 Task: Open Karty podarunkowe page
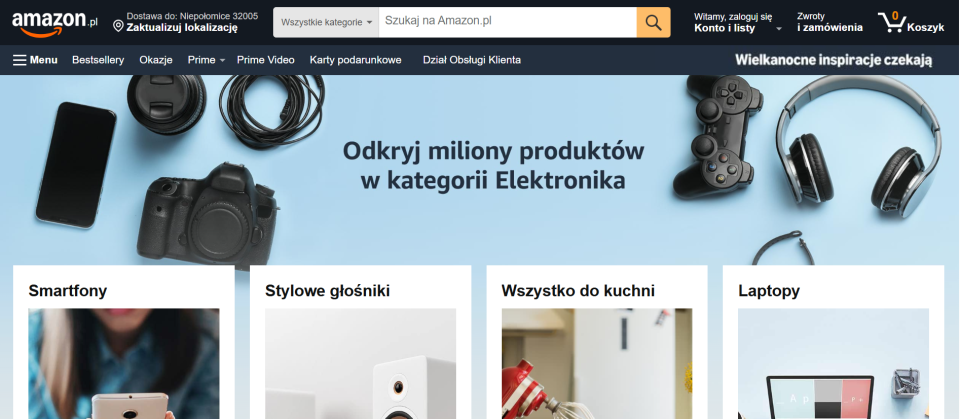pyautogui.click(x=356, y=60)
